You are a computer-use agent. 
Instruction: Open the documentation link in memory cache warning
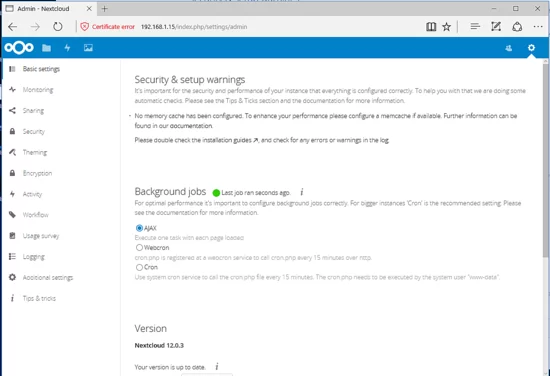coord(191,126)
